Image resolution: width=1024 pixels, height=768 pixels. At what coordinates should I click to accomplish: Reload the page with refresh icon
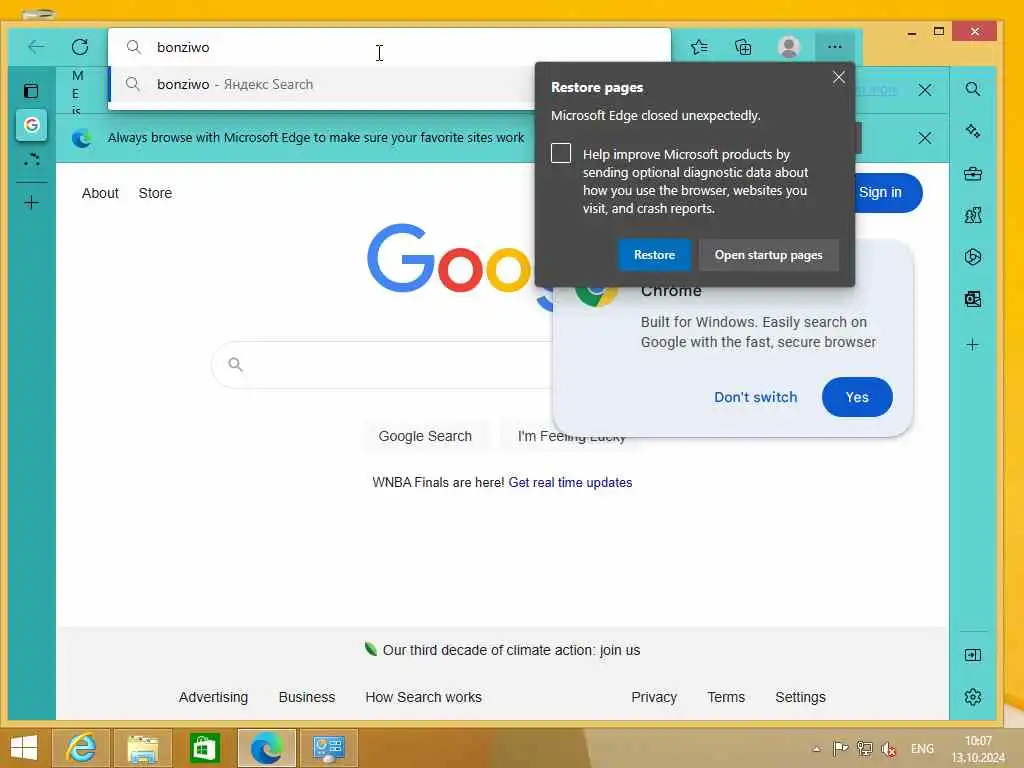(x=80, y=46)
